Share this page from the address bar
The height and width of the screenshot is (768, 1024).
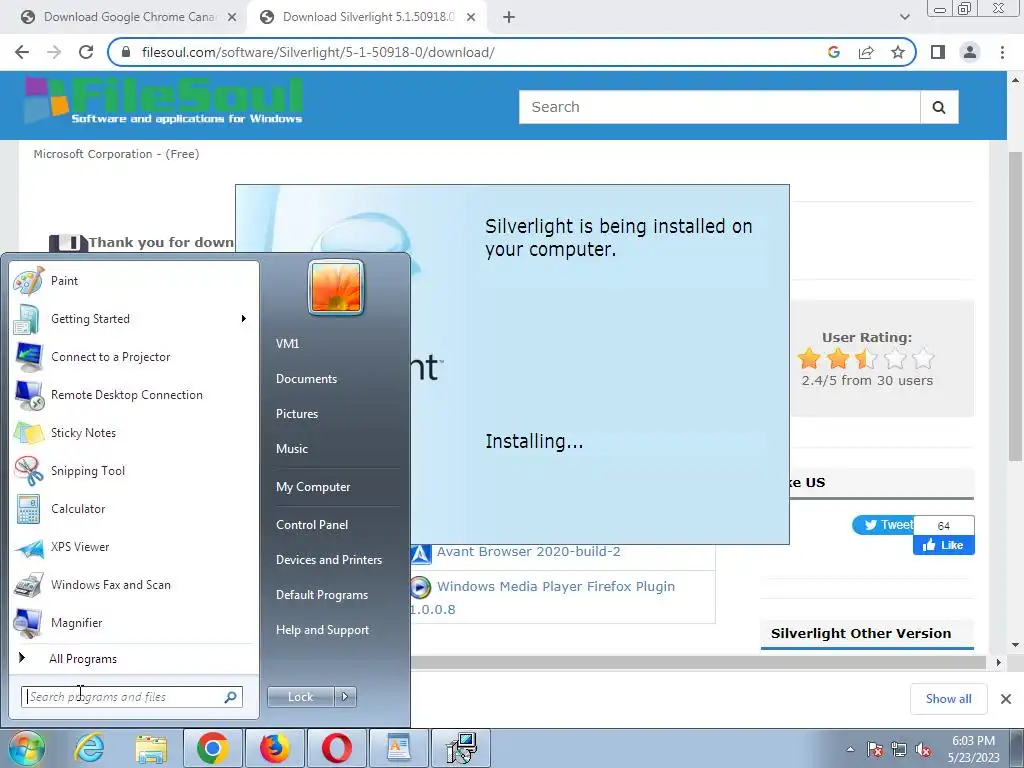coord(866,52)
